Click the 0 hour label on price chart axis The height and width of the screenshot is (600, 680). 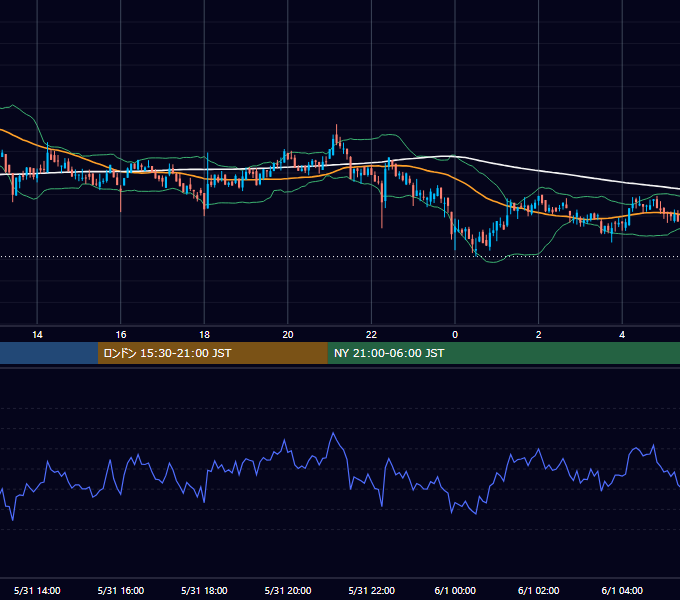tap(455, 335)
